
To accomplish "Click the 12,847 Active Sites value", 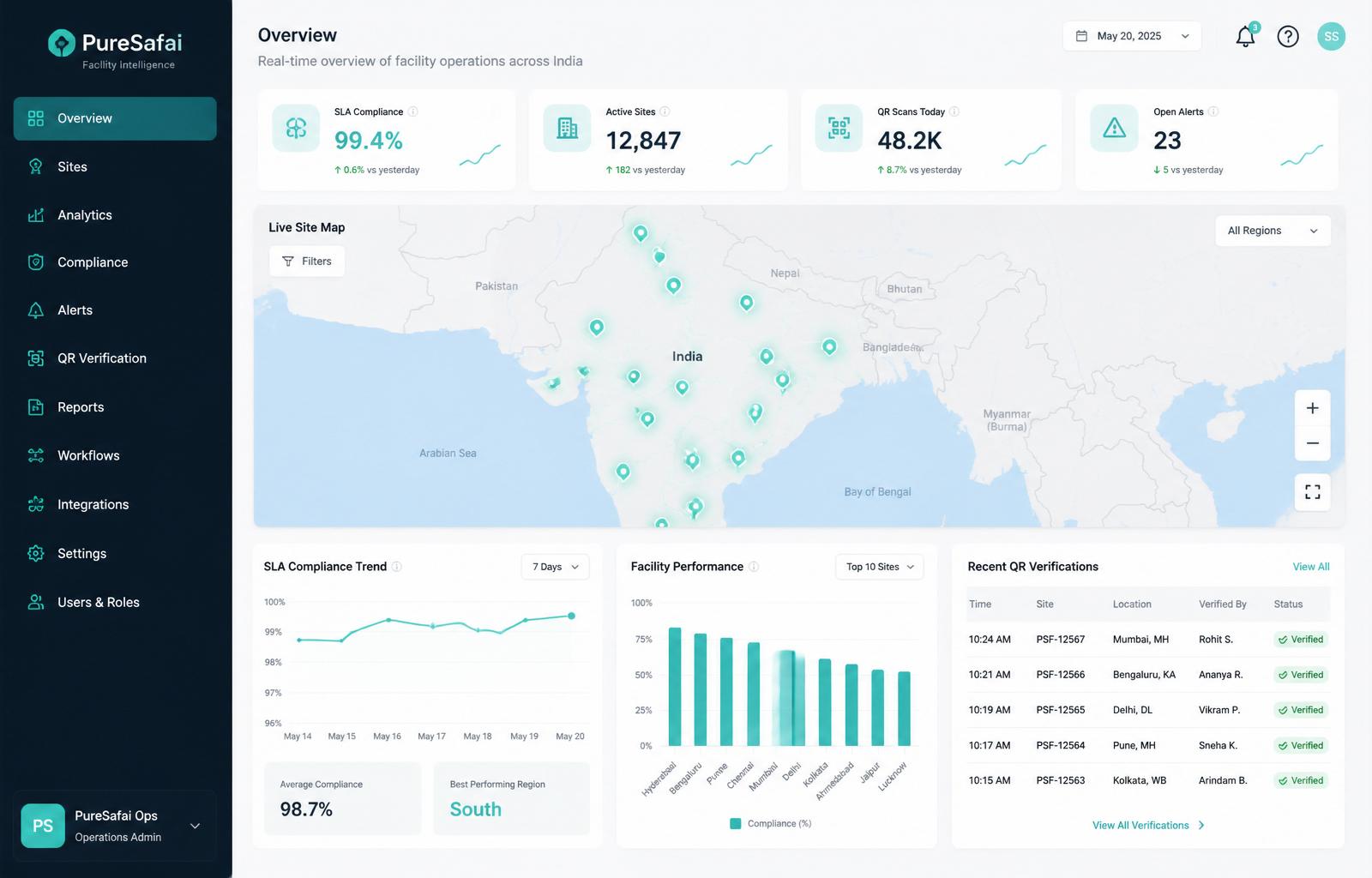I will 643,141.
